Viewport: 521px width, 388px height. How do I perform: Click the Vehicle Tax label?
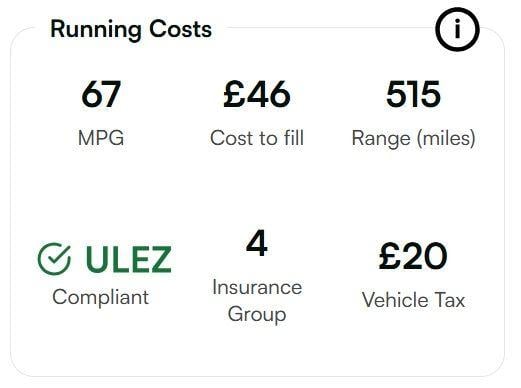click(413, 300)
